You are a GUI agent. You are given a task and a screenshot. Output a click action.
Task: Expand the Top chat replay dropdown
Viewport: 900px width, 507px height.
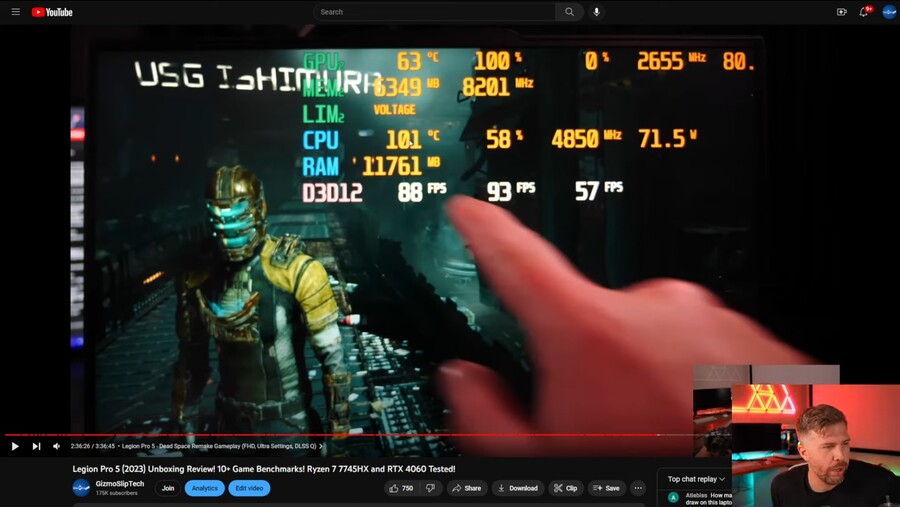point(696,479)
